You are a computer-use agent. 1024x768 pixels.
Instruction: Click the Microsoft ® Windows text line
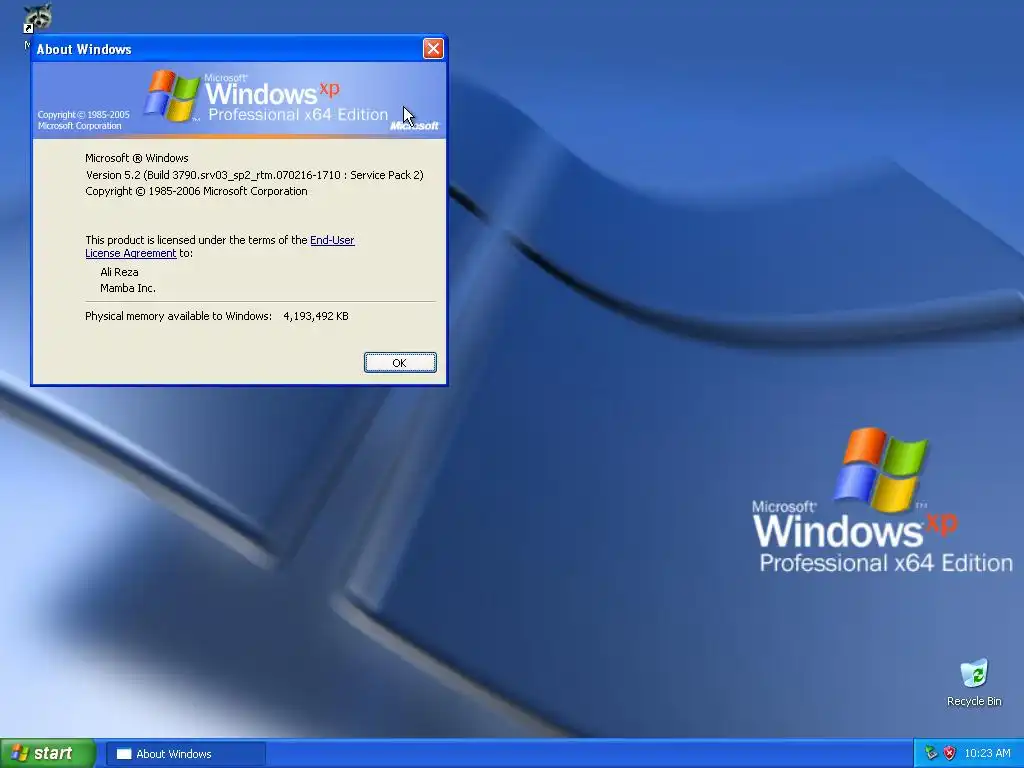[137, 158]
